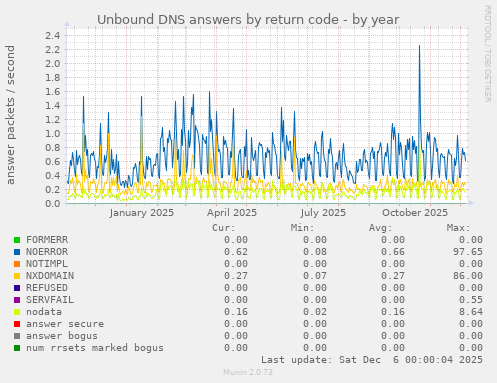Click the 'Min:' column header

pos(302,228)
